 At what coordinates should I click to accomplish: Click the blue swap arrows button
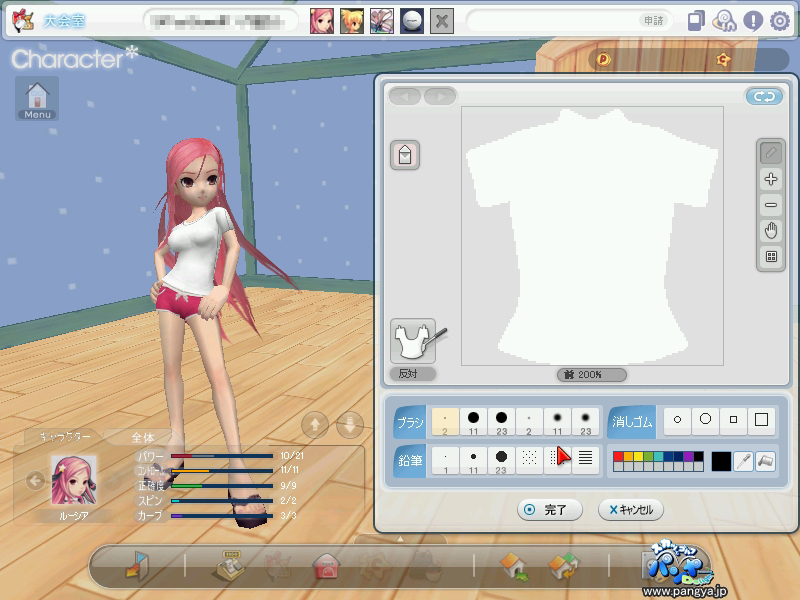point(764,96)
